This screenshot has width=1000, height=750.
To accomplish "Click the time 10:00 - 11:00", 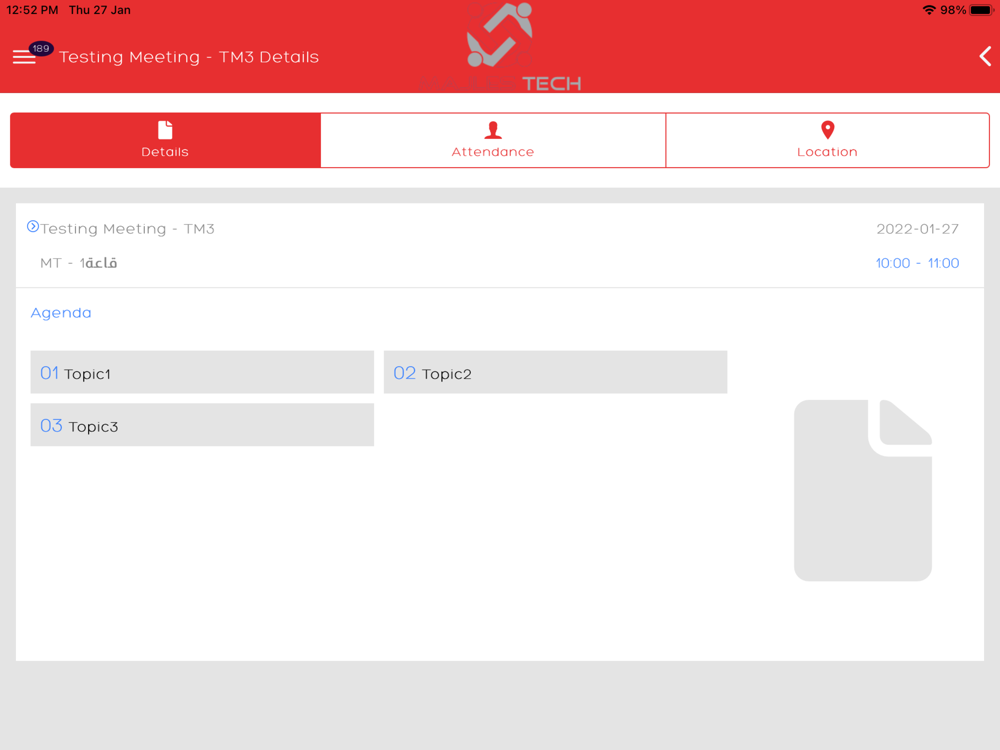I will 917,263.
